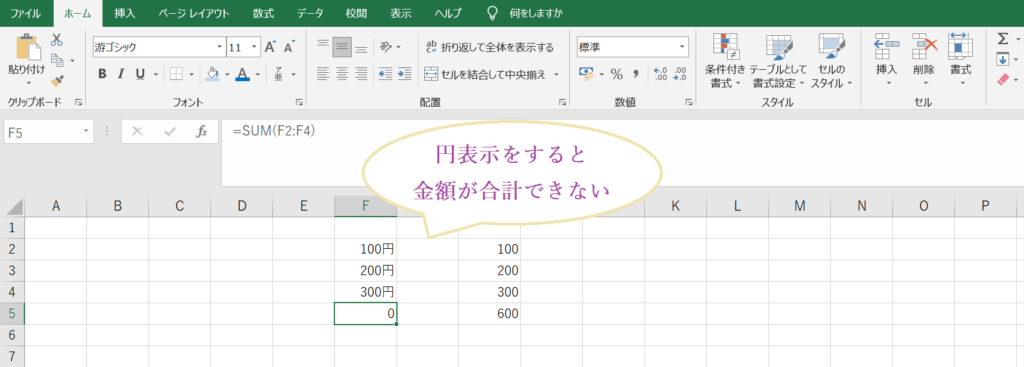Switch to the 数式 tab
The image size is (1024, 367).
[263, 13]
